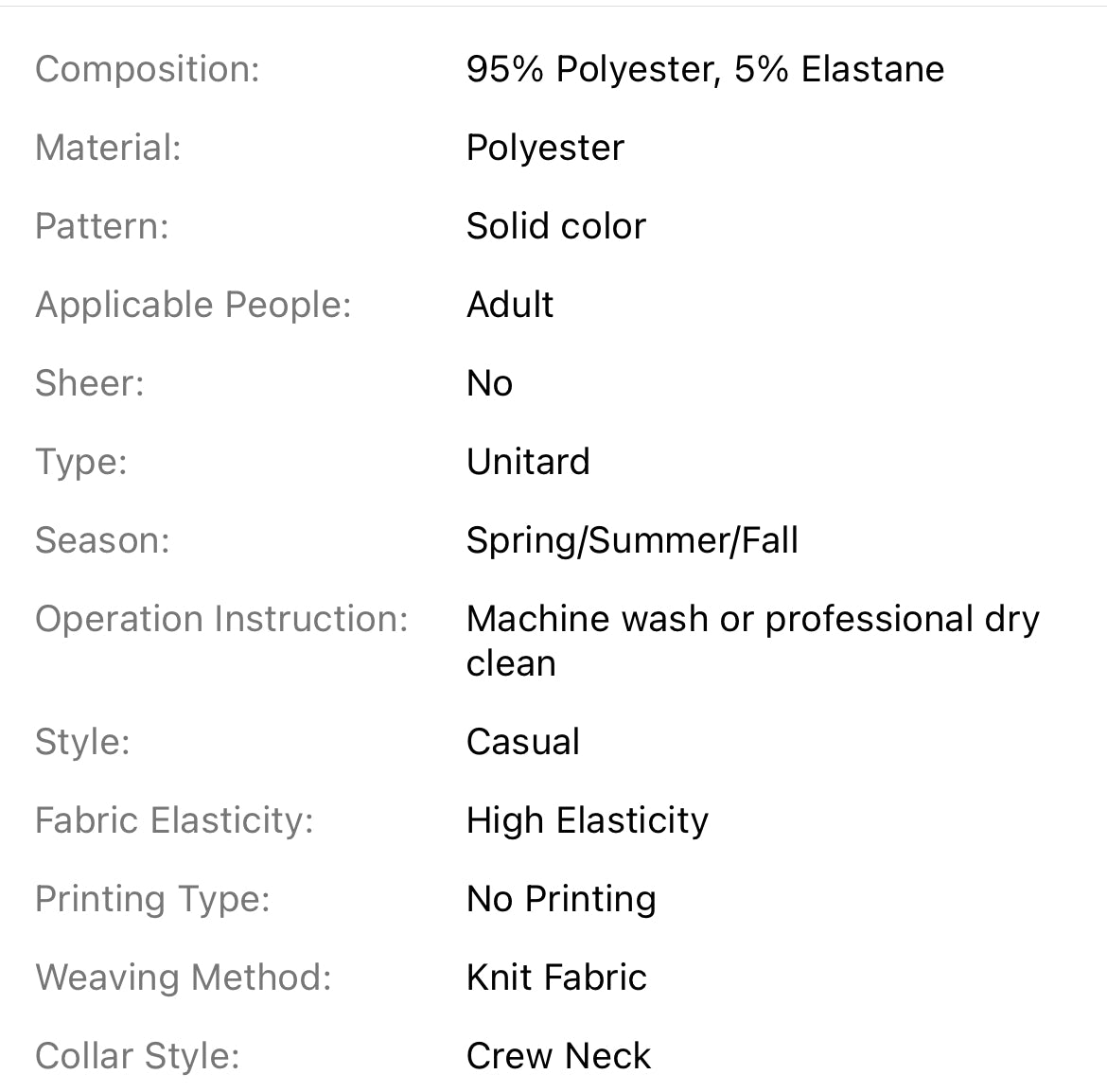Click the Composition label
This screenshot has width=1107, height=1092.
pyautogui.click(x=147, y=69)
